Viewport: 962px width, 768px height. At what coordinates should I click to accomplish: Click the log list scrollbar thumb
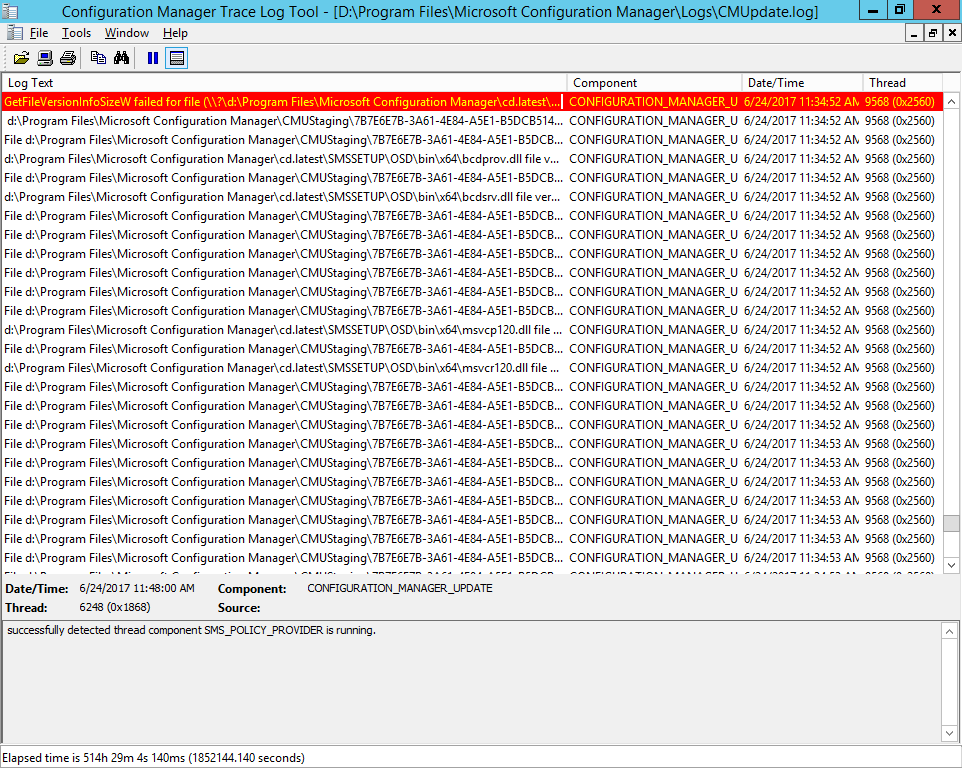[952, 523]
